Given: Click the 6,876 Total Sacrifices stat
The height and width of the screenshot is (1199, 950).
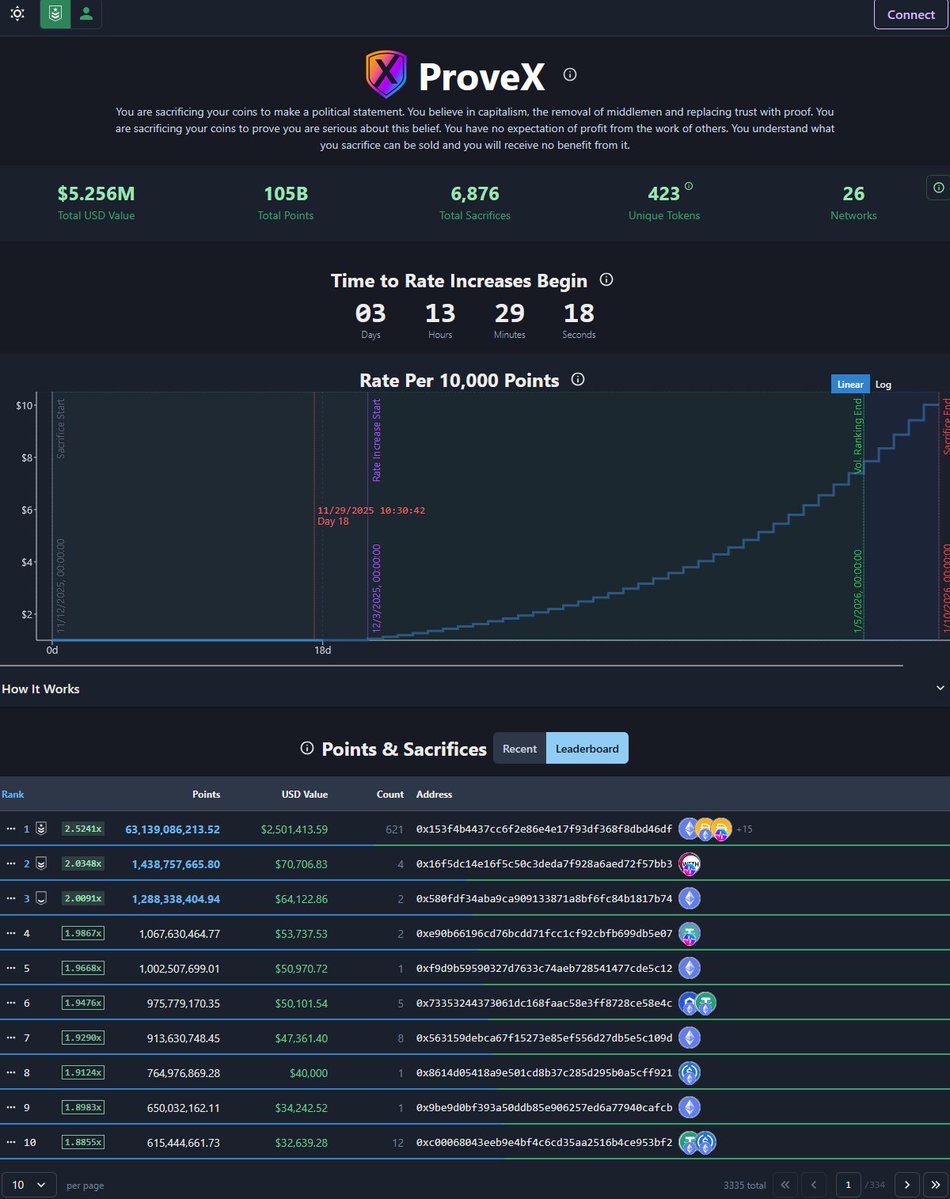Looking at the screenshot, I should (x=474, y=202).
